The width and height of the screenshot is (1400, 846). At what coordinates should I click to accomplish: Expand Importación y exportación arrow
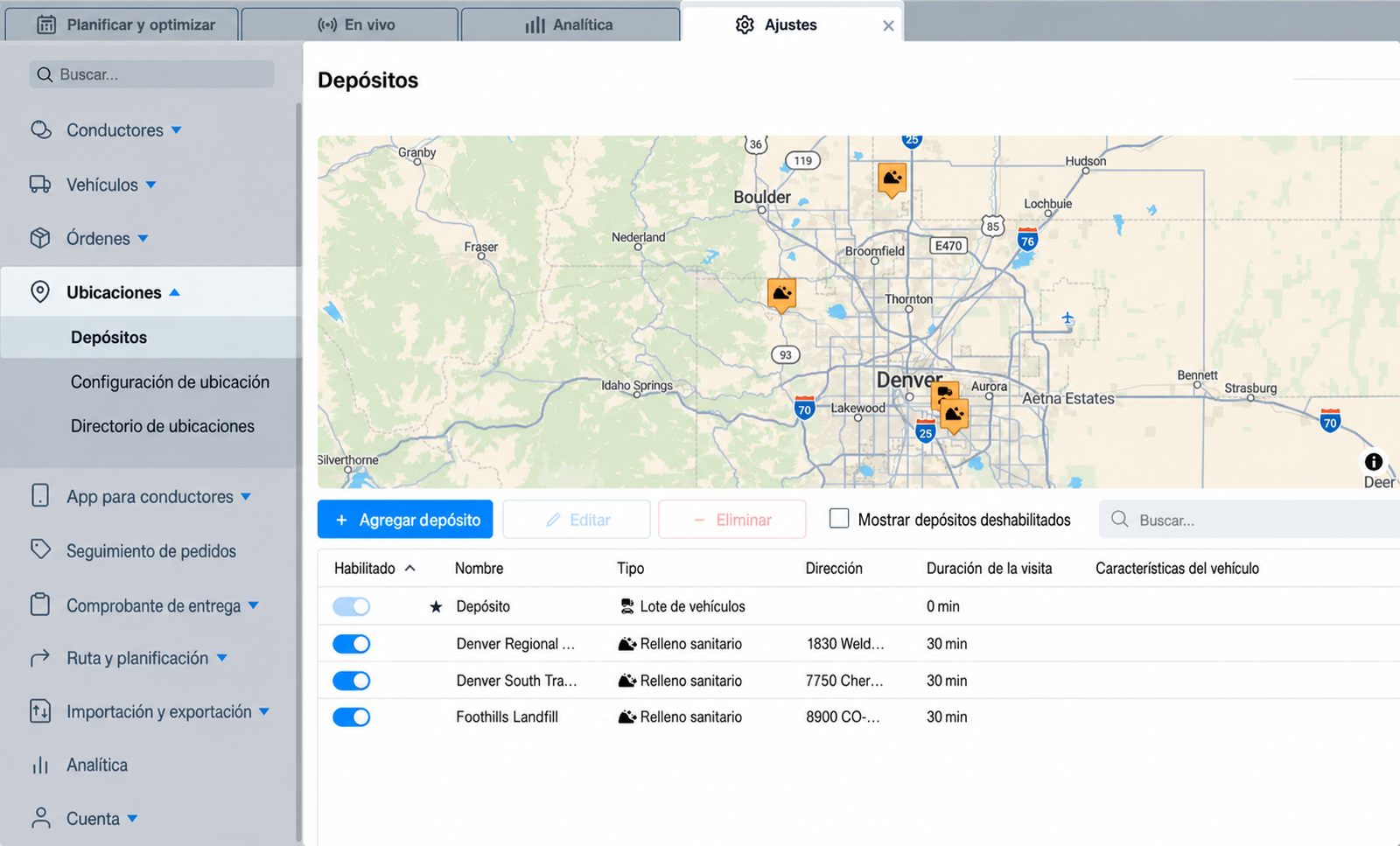264,712
